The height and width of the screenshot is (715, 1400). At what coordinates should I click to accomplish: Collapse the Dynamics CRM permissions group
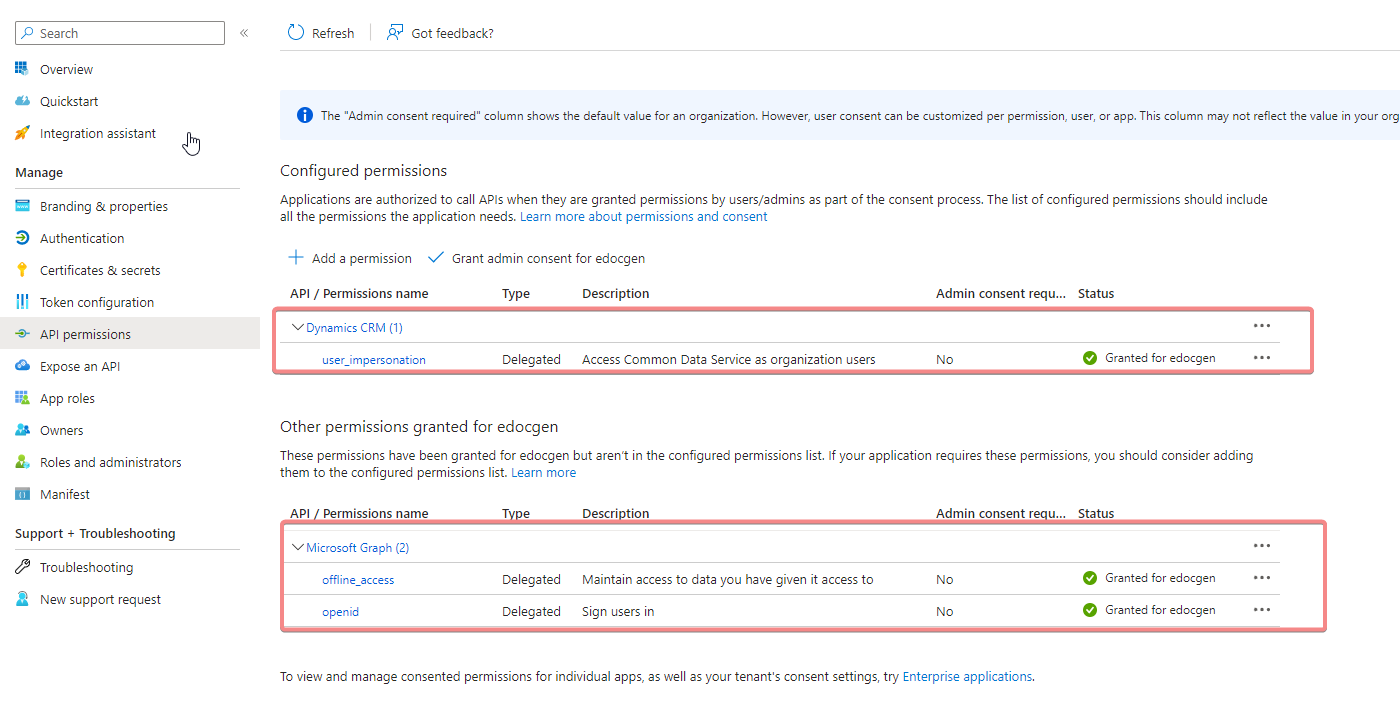297,326
